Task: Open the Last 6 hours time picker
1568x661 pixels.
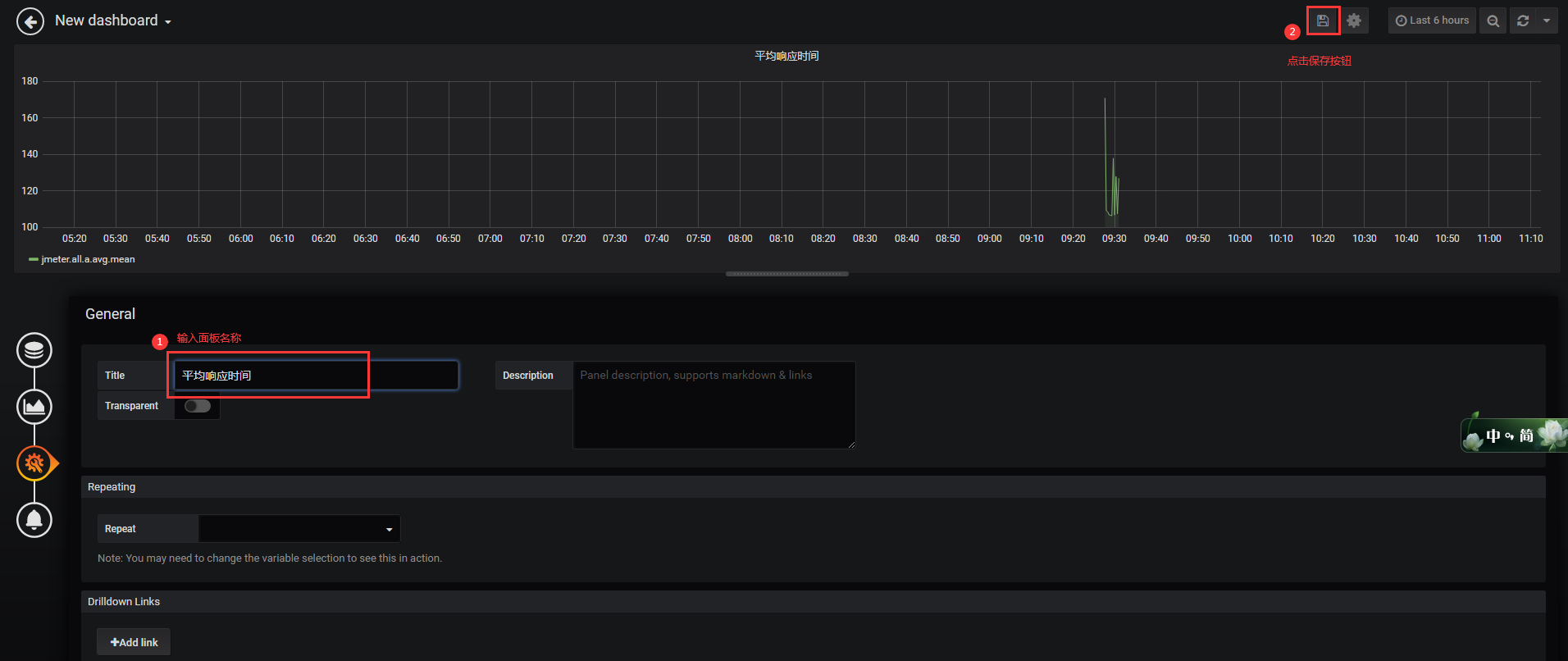Action: click(1432, 21)
